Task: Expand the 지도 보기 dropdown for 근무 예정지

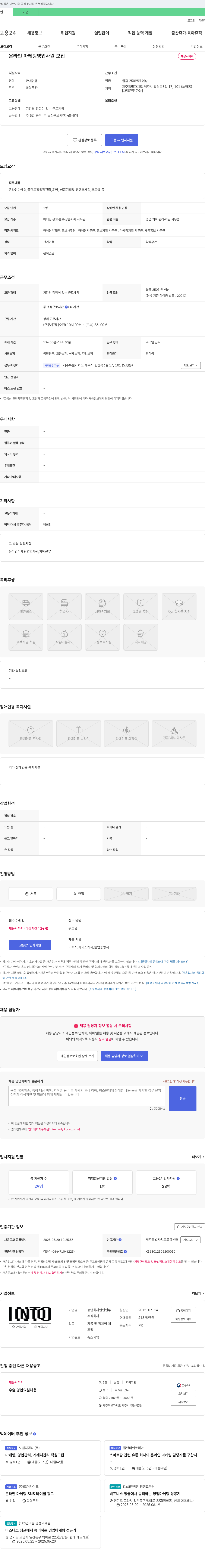Action: (x=190, y=365)
